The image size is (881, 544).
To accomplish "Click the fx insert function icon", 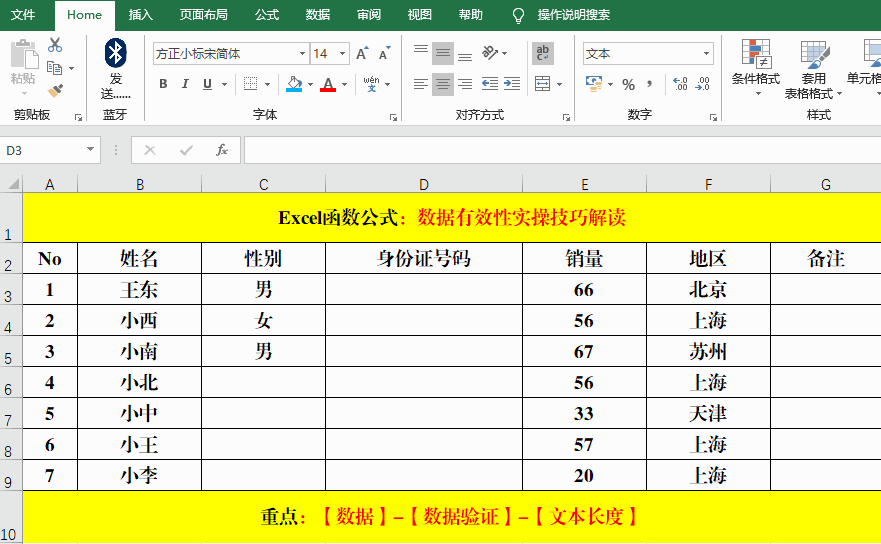I will [222, 150].
